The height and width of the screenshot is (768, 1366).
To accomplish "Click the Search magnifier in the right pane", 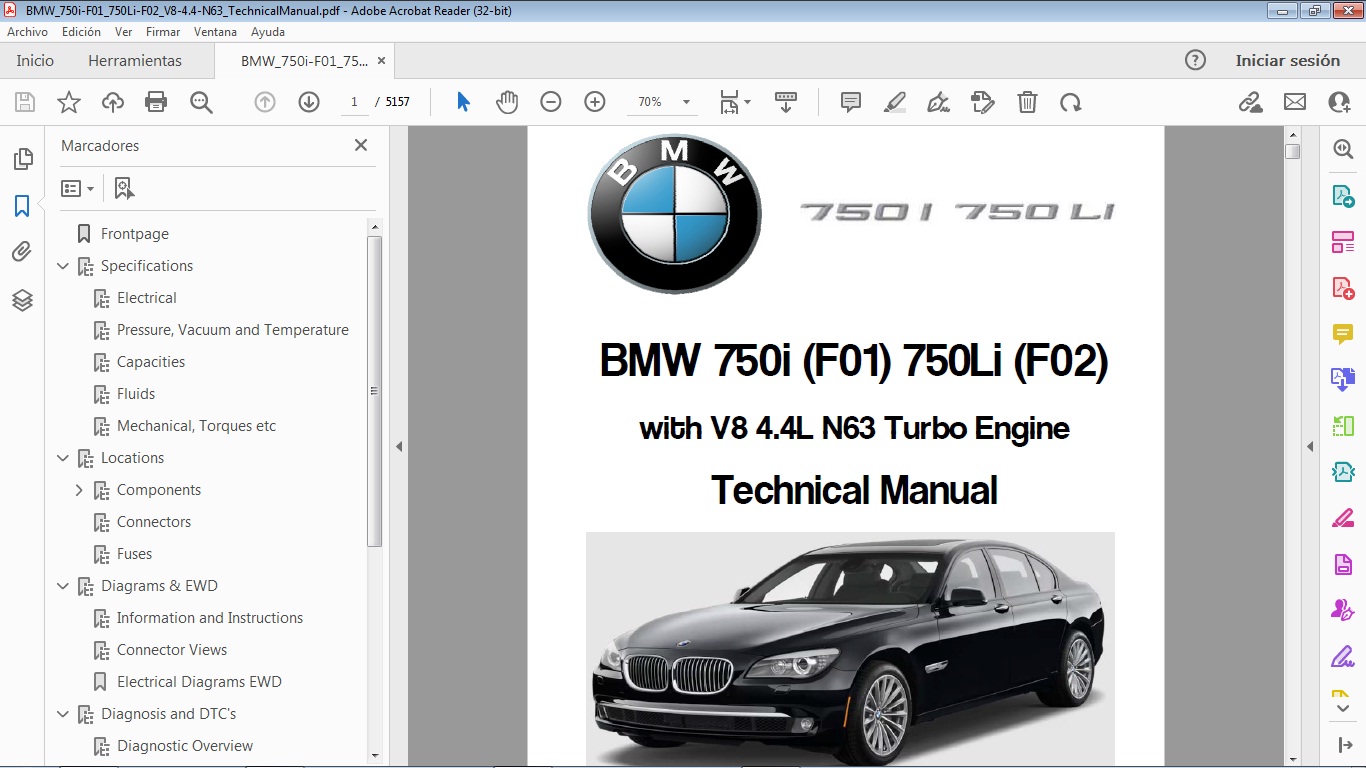I will tap(1342, 148).
